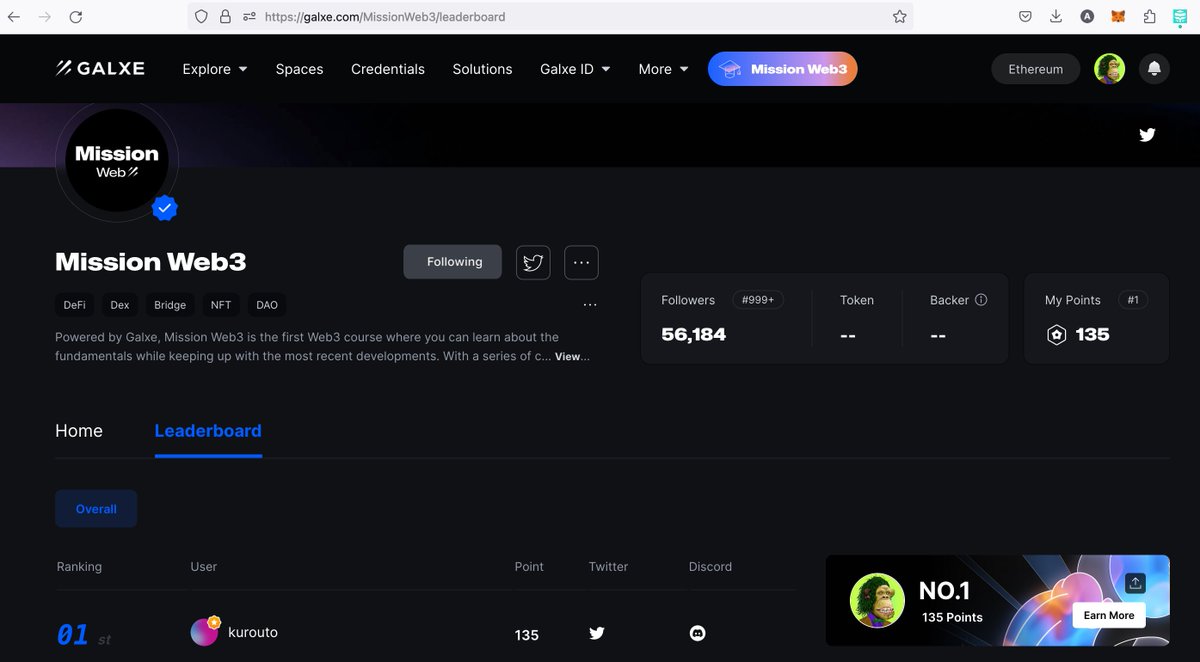Expand the Galxe ID dropdown
Screen dimensions: 1200x662
575,69
